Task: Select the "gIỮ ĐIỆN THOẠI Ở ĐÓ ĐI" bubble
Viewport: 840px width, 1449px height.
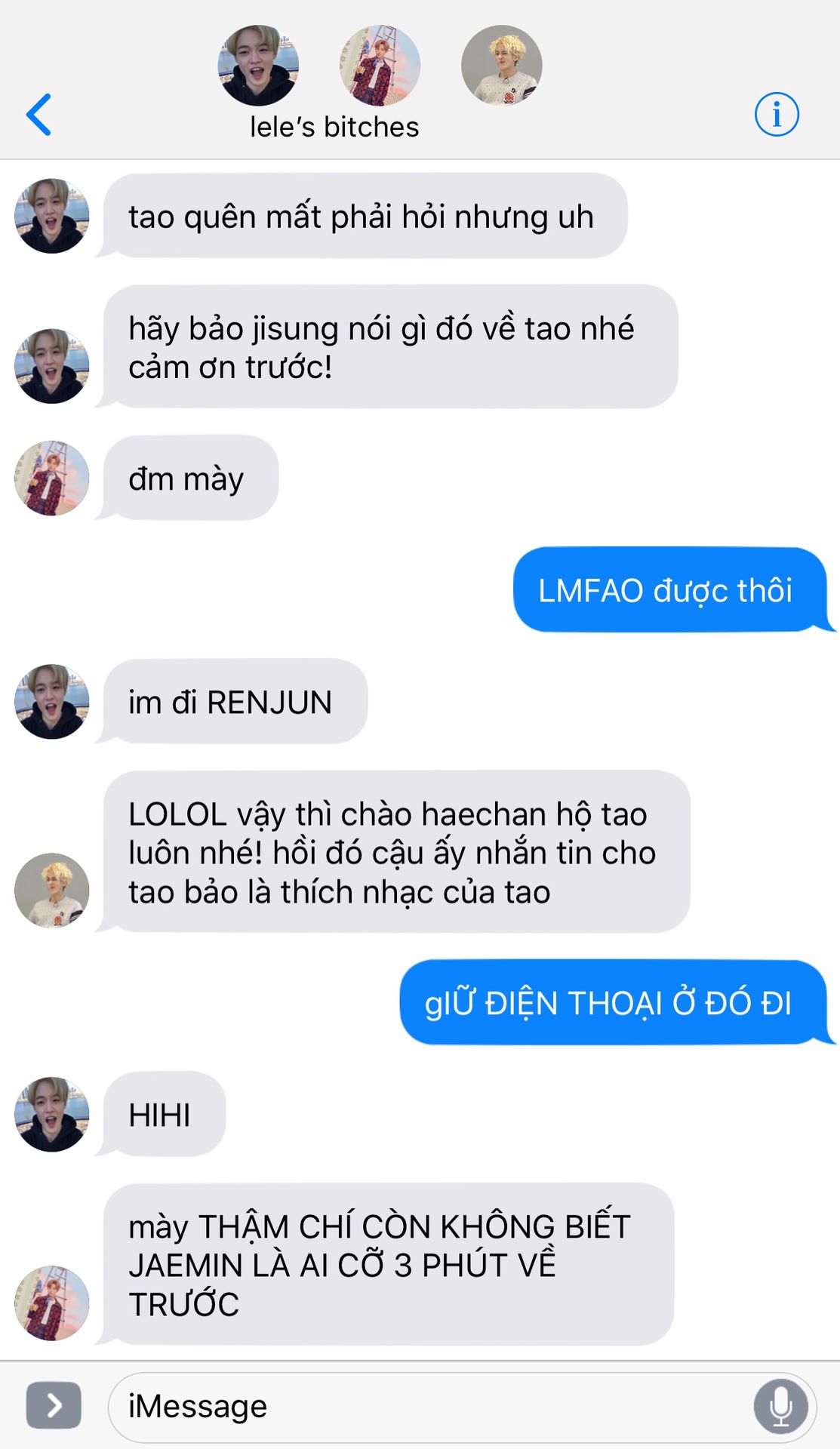Action: click(x=614, y=1002)
